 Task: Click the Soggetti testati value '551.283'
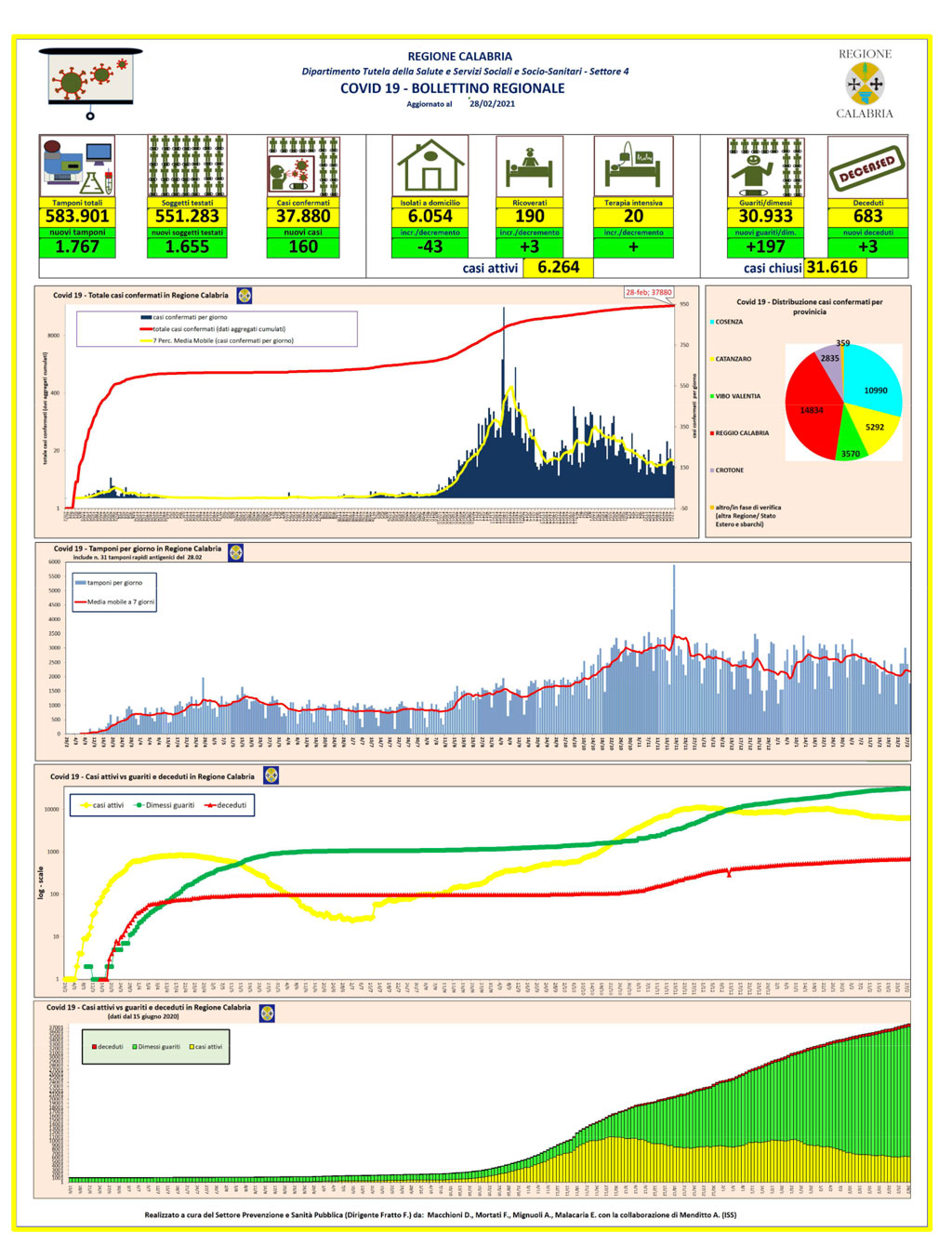coord(187,217)
